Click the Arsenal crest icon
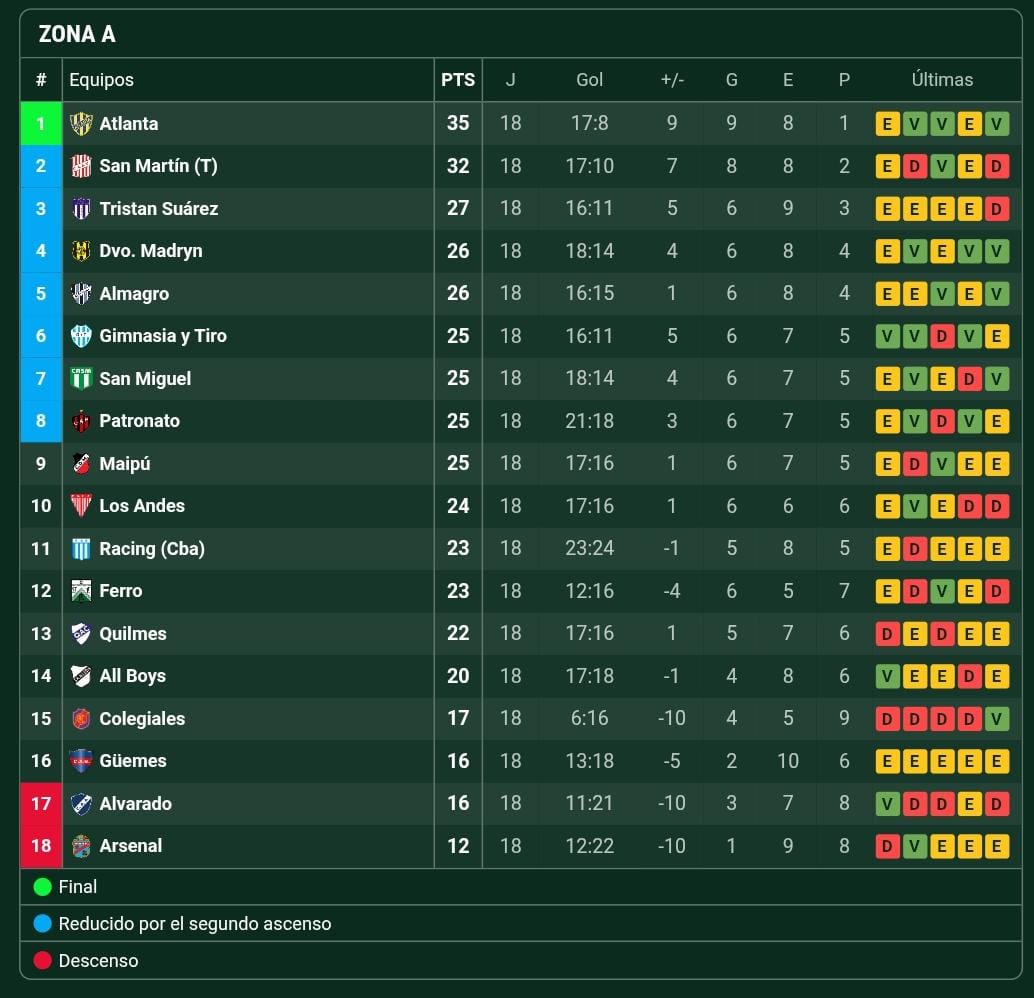The image size is (1034, 998). (81, 846)
